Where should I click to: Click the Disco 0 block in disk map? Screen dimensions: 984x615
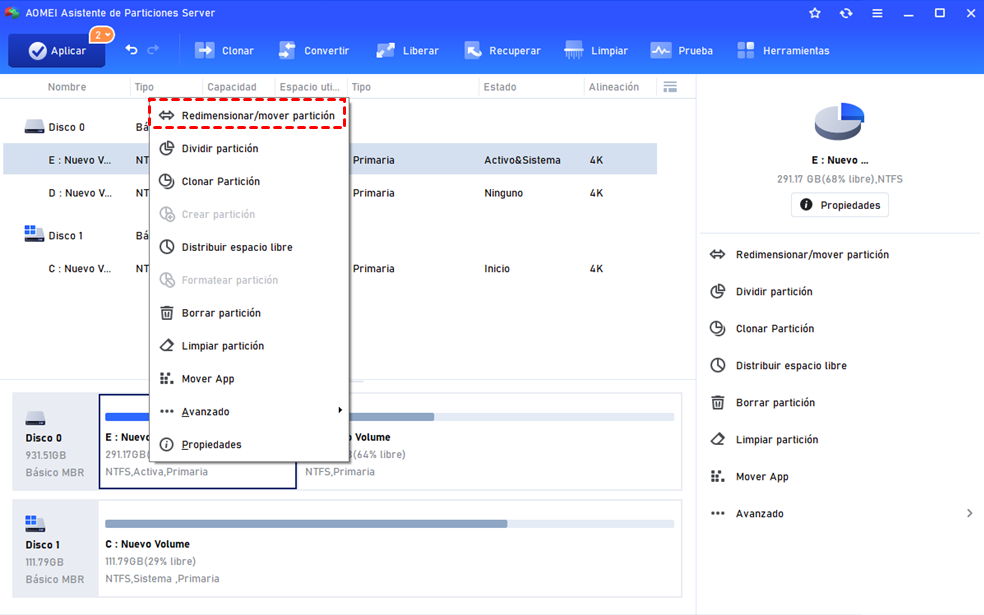[x=55, y=442]
